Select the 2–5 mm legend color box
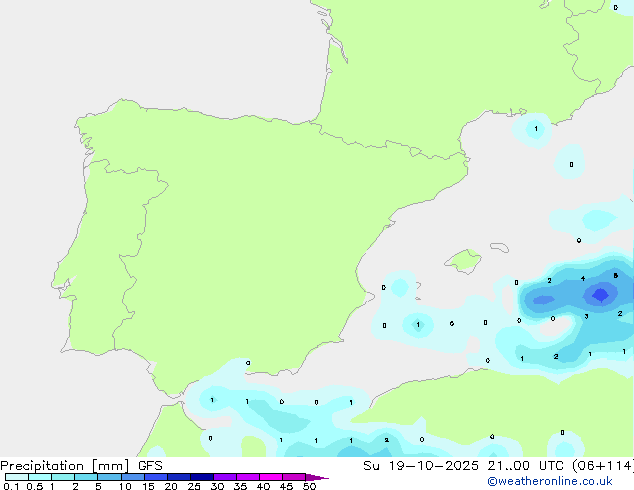This screenshot has width=634, height=490. tap(86, 477)
